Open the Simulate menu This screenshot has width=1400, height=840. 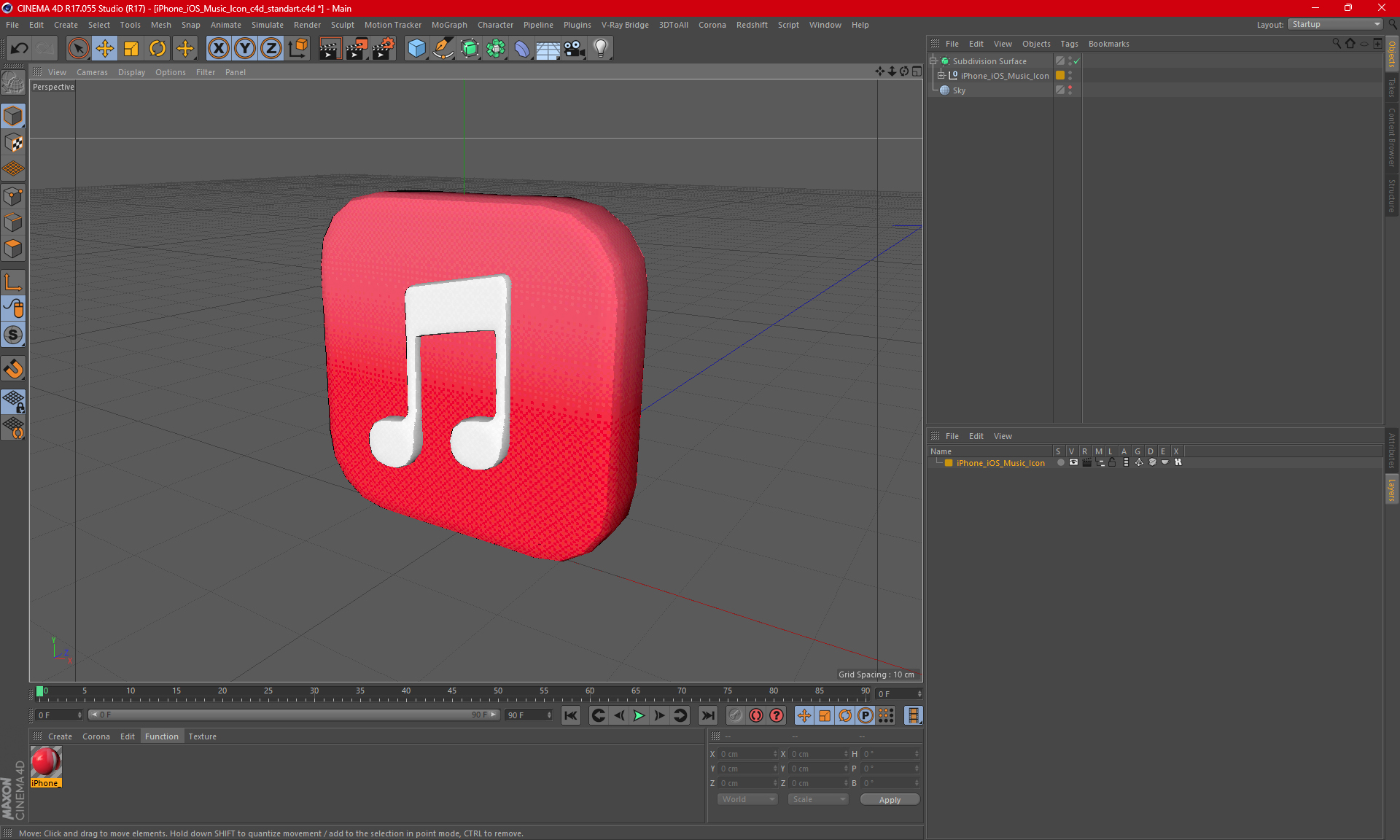268,25
